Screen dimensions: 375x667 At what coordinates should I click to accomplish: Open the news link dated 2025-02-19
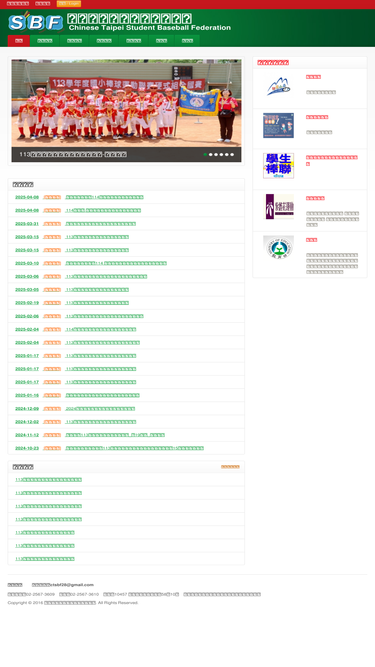pos(97,303)
